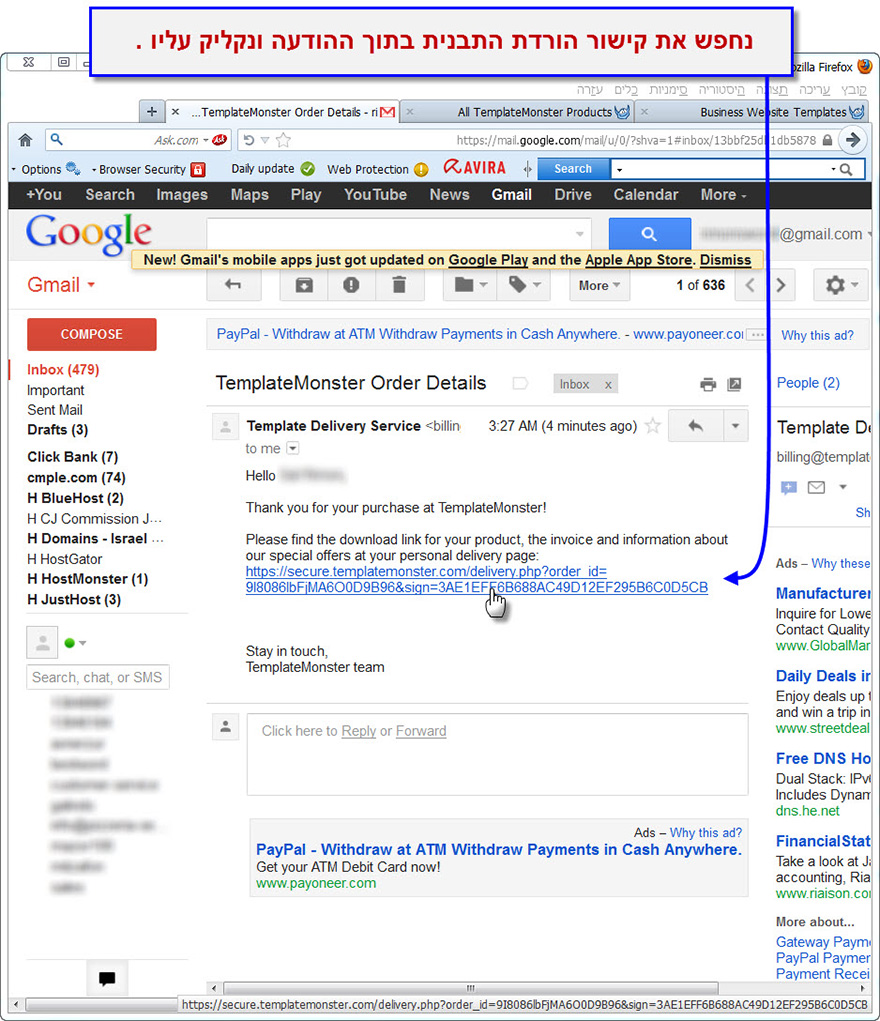Screen dimensions: 880x1021
Task: Click the reload arrow in the address bar
Action: click(249, 140)
